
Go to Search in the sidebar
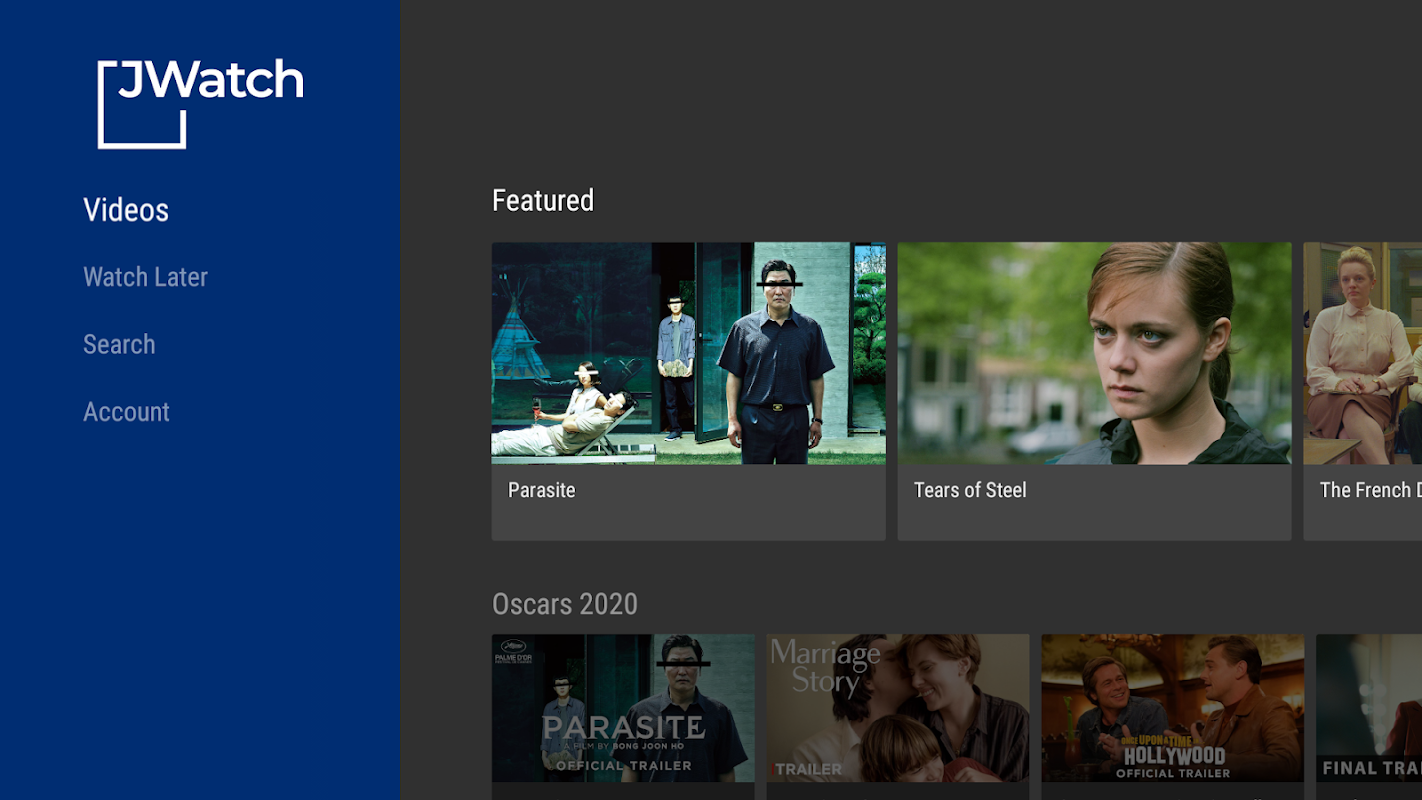tap(119, 344)
